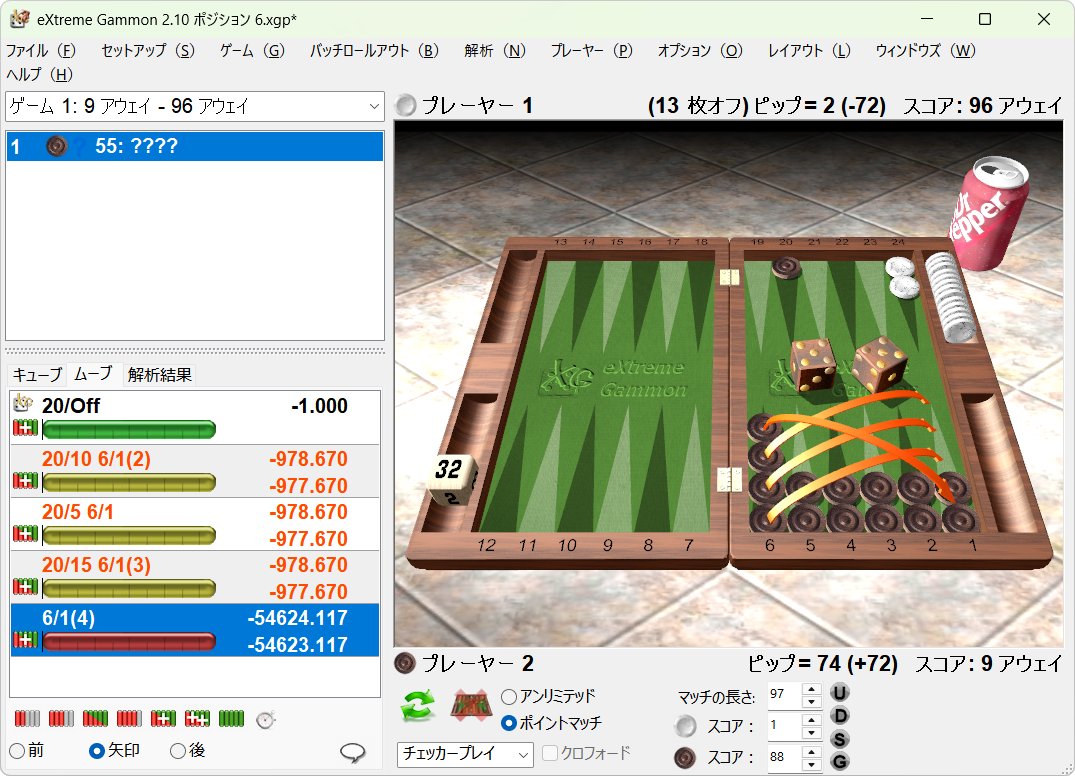Click the round U button
Image resolution: width=1075 pixels, height=776 pixels.
click(x=839, y=692)
